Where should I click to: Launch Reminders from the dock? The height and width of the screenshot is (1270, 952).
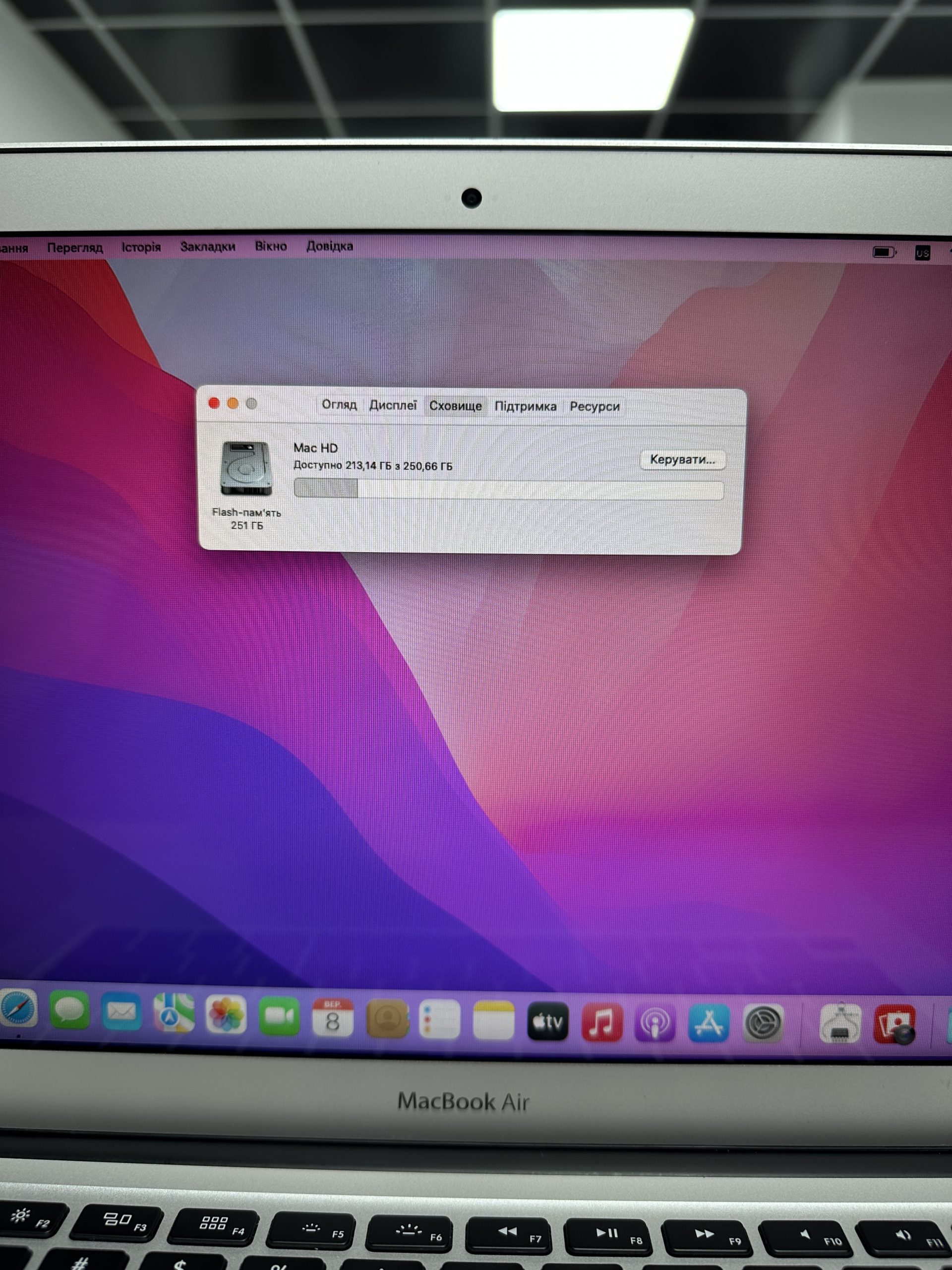point(440,1019)
